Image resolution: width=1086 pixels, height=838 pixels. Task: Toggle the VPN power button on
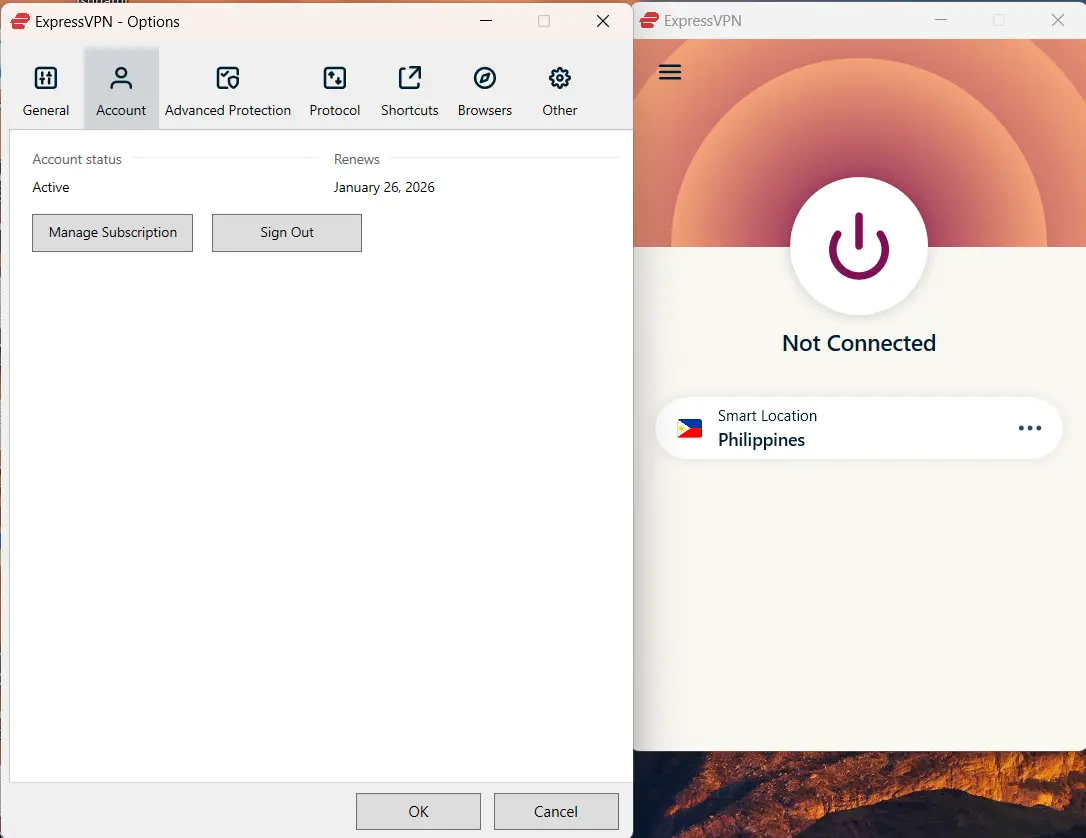tap(859, 246)
